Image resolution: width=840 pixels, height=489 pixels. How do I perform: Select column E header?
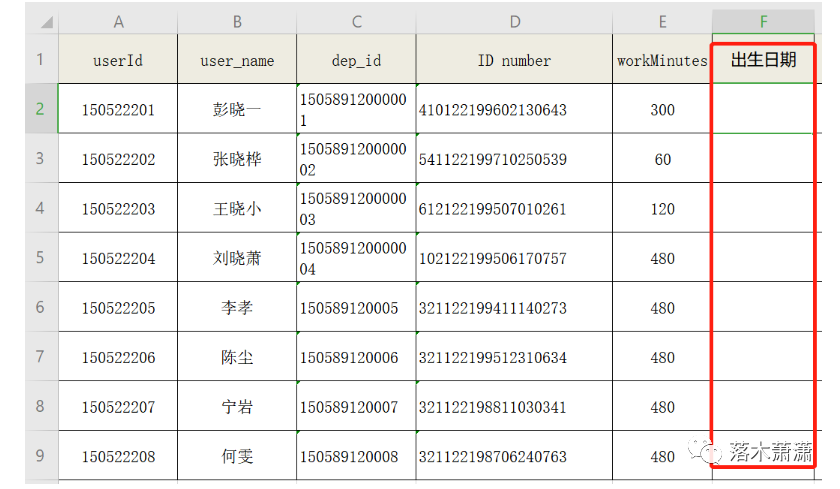662,22
